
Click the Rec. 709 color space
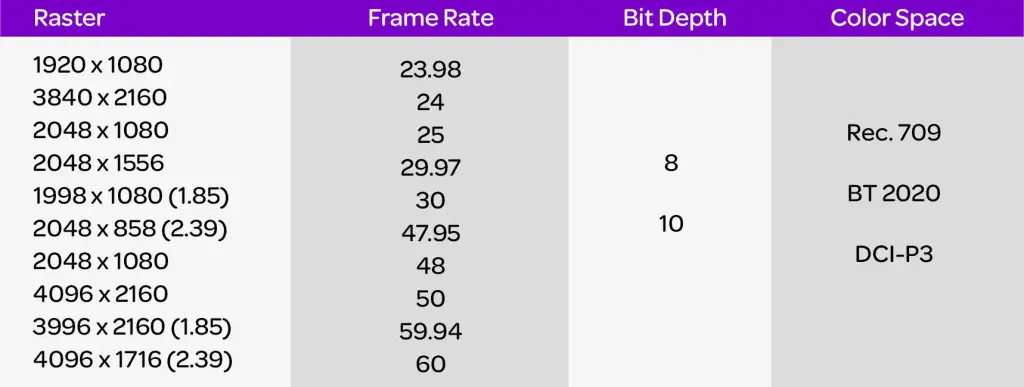(893, 132)
